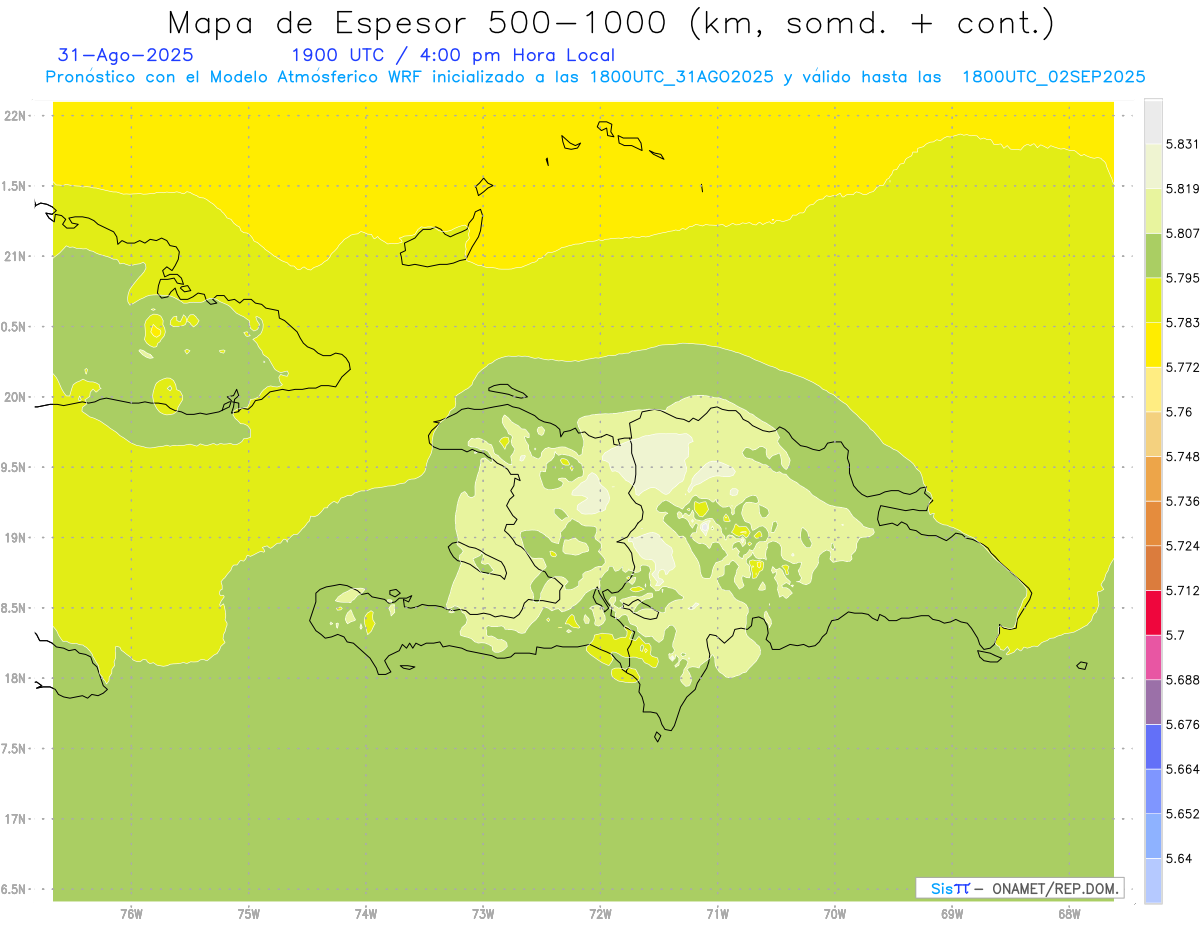Click the latitude axis label "18N"
Screen dimensions: 1200x927
click(14, 678)
